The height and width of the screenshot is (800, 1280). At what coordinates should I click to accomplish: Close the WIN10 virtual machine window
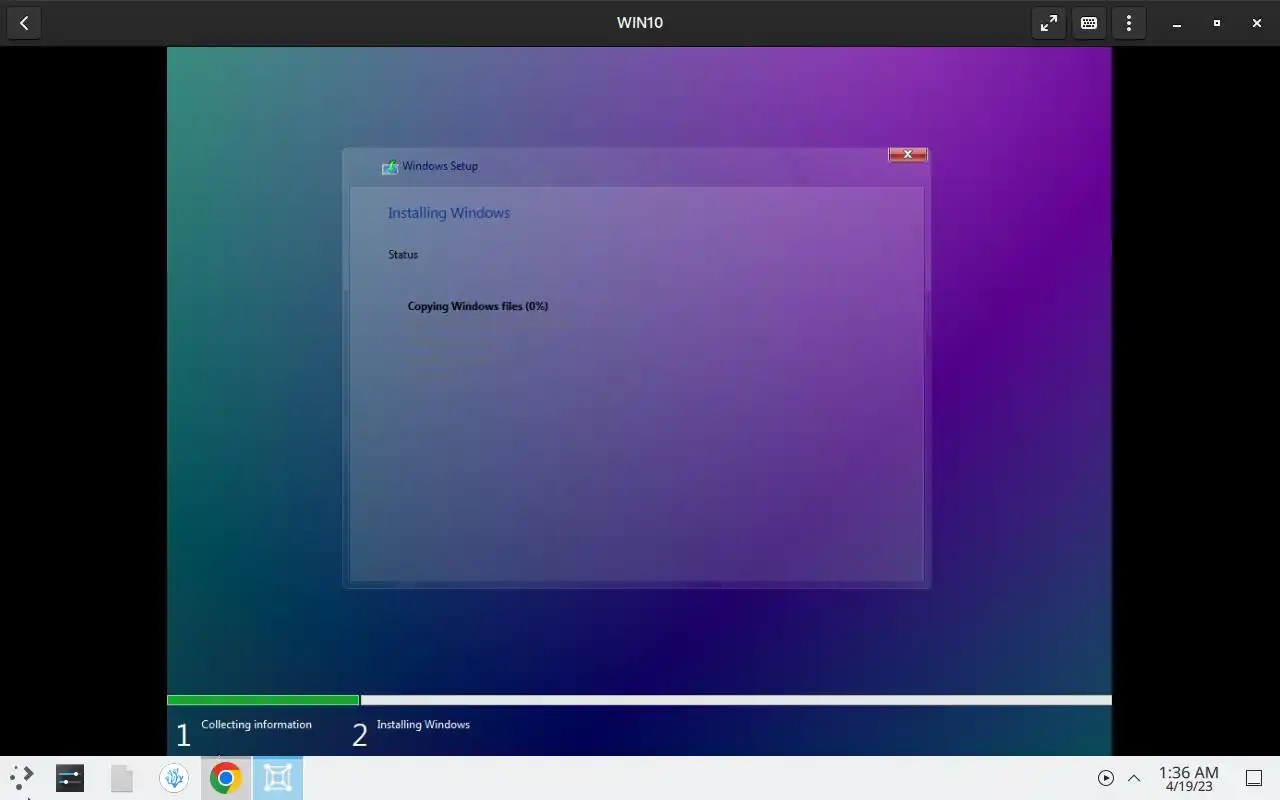(x=1257, y=23)
